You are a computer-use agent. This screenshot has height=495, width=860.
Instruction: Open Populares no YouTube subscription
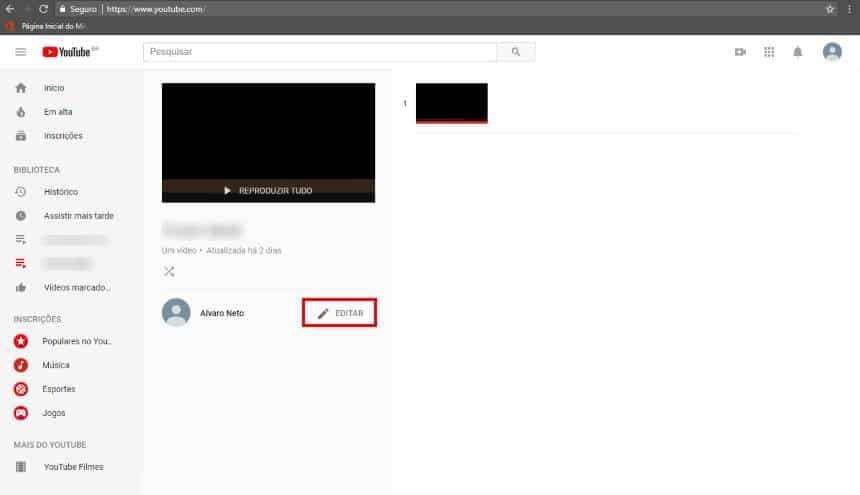click(77, 341)
